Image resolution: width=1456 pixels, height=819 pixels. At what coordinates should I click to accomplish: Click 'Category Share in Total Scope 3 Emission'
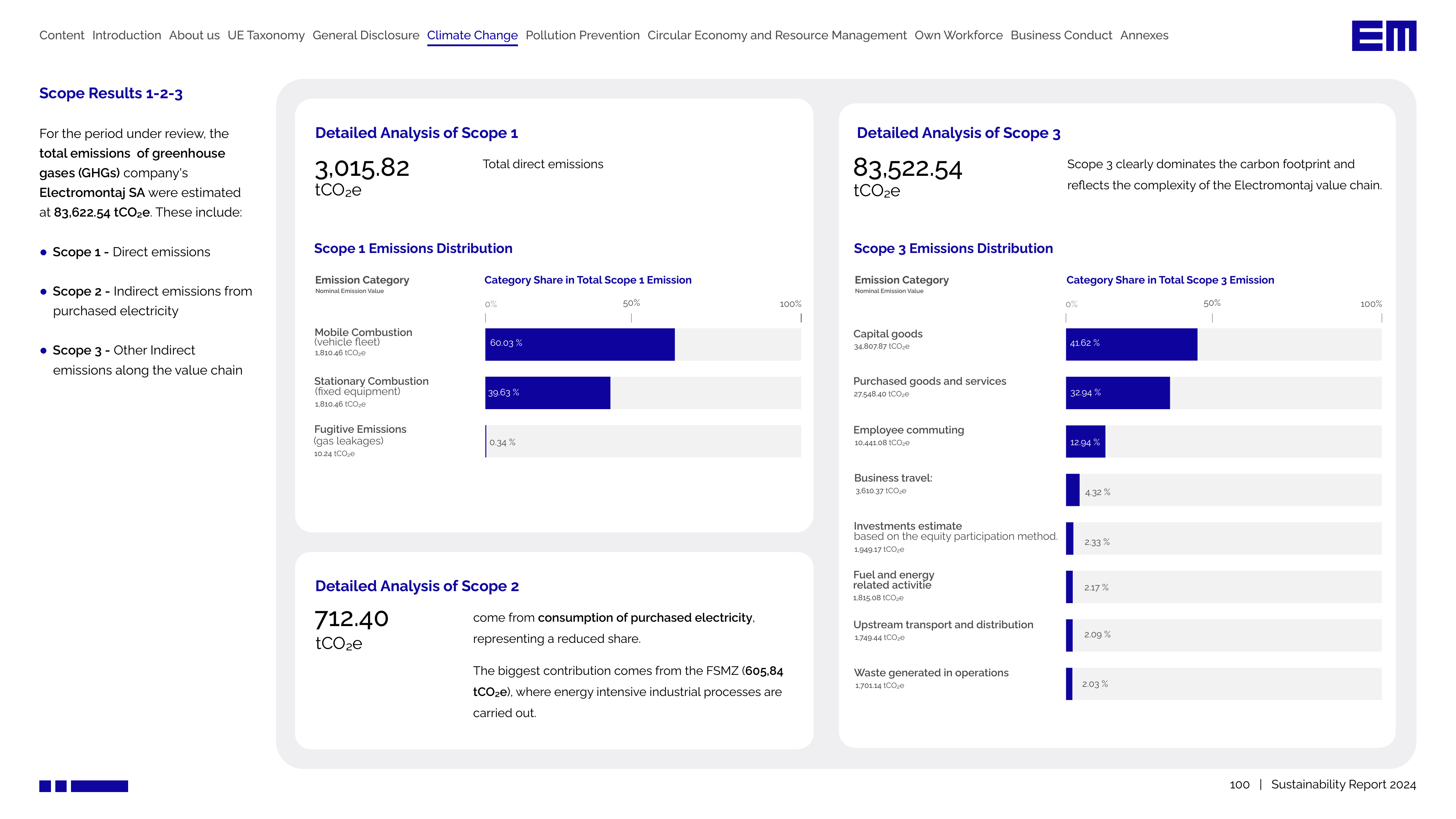pos(1170,280)
